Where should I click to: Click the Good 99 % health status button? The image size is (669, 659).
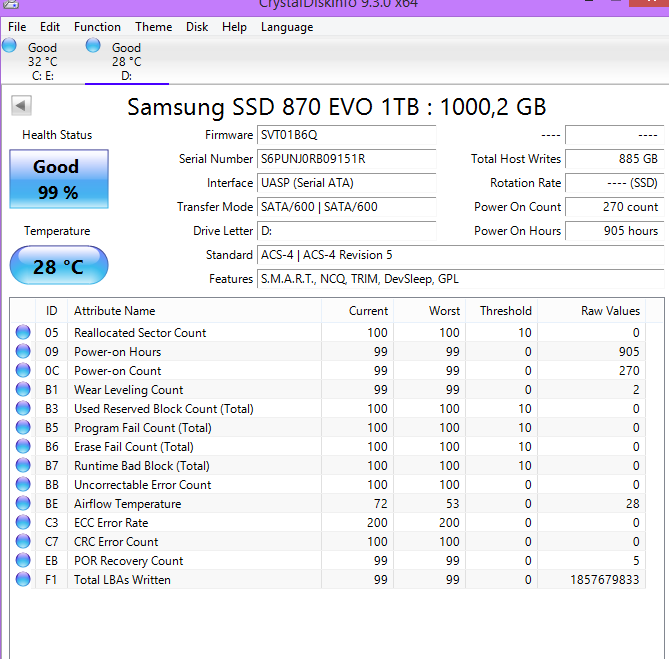[x=59, y=179]
